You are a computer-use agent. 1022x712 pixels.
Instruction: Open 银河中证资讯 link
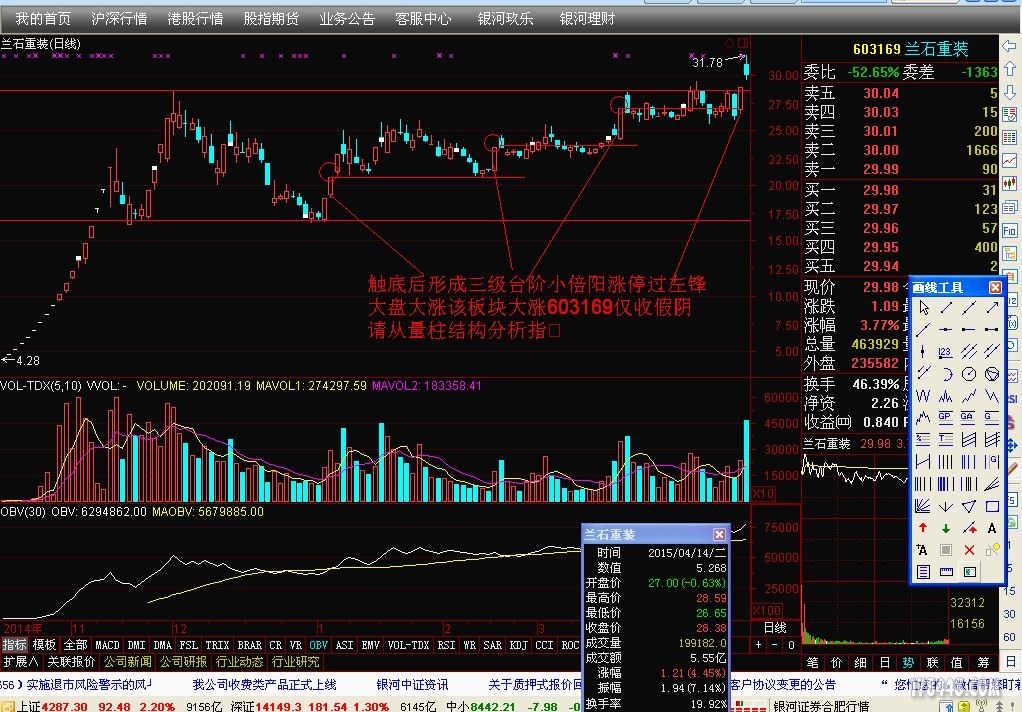[x=412, y=685]
